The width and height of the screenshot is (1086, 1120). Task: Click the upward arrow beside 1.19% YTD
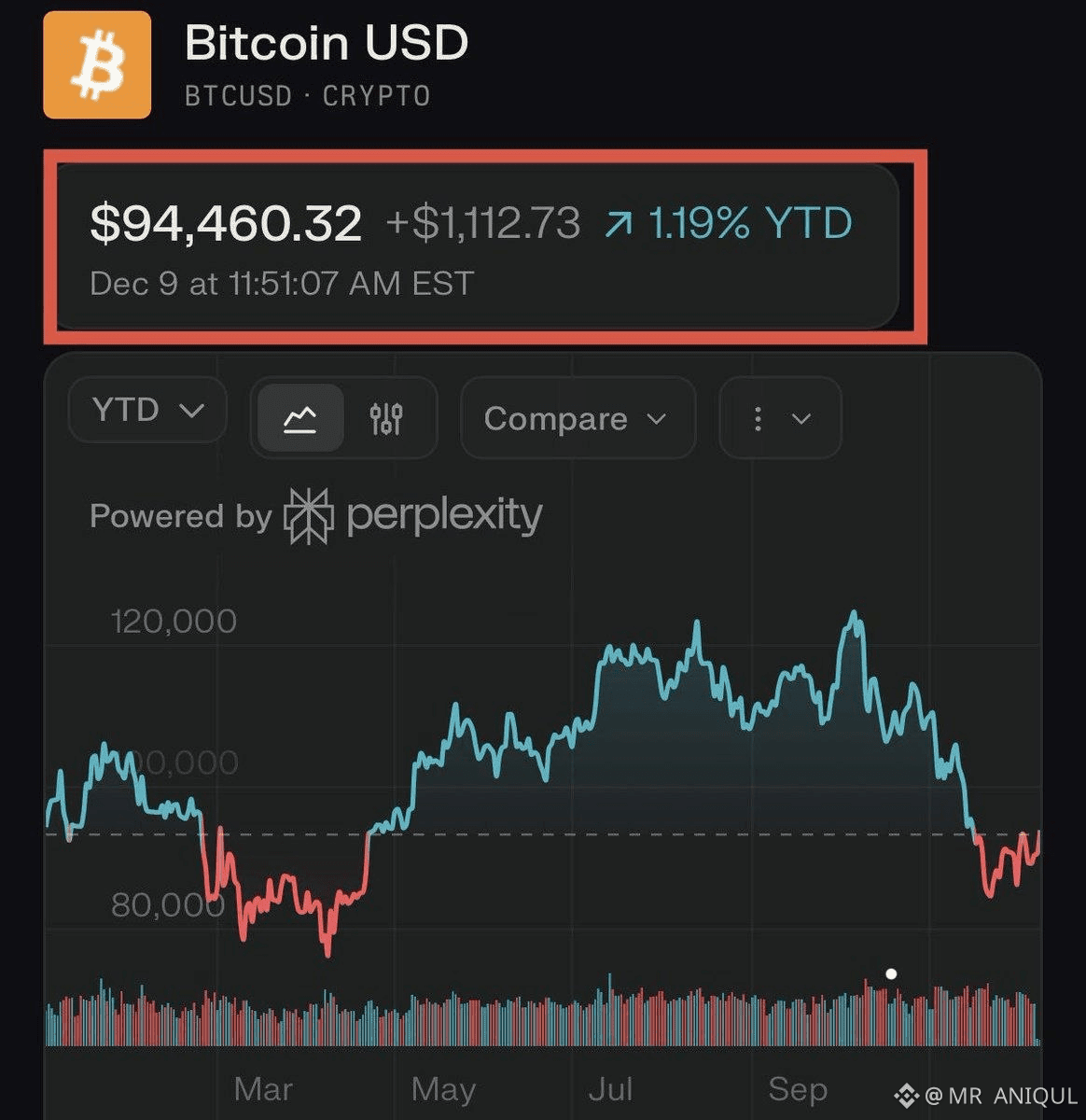[618, 224]
